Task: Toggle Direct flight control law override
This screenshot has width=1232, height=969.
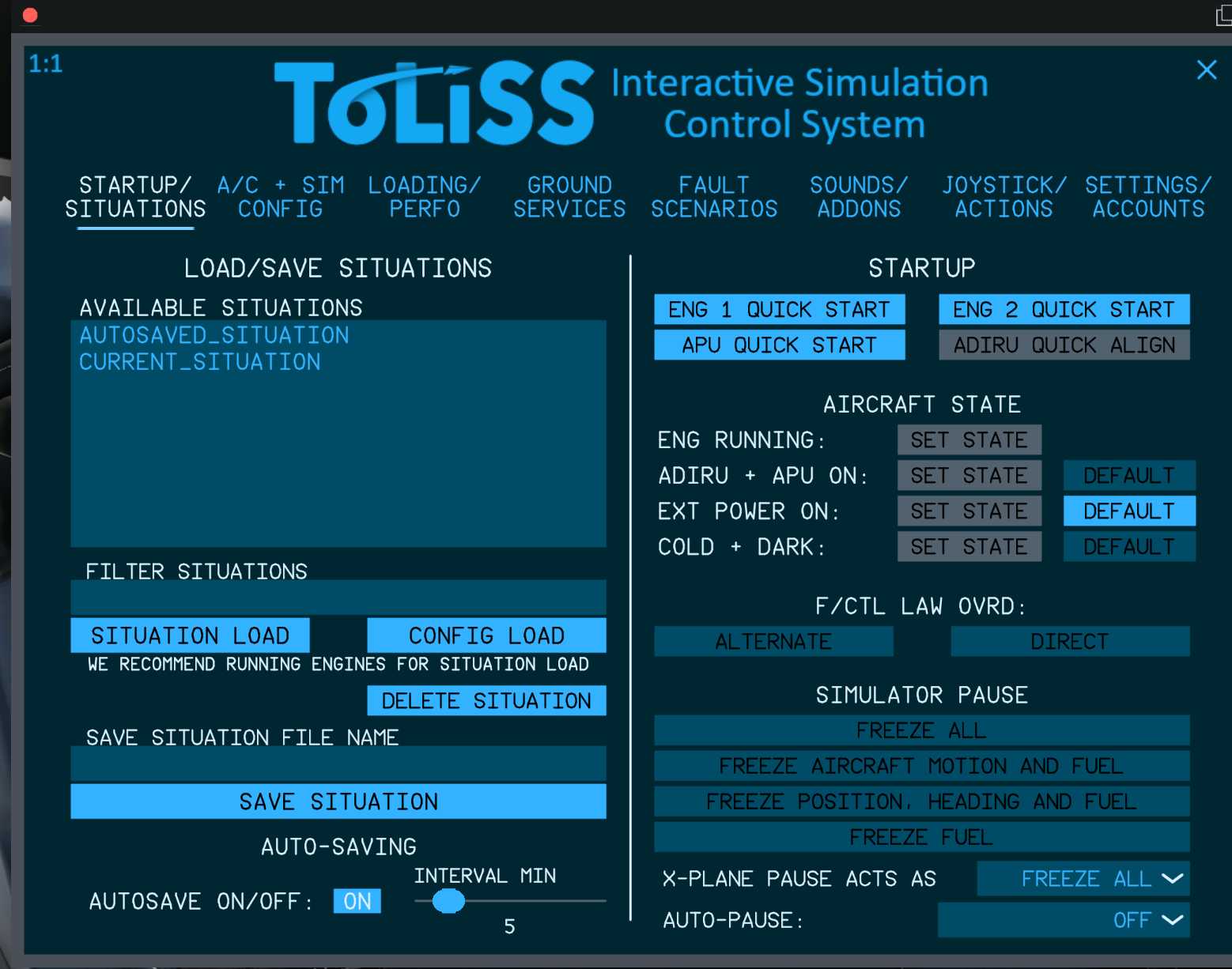Action: click(x=1070, y=641)
